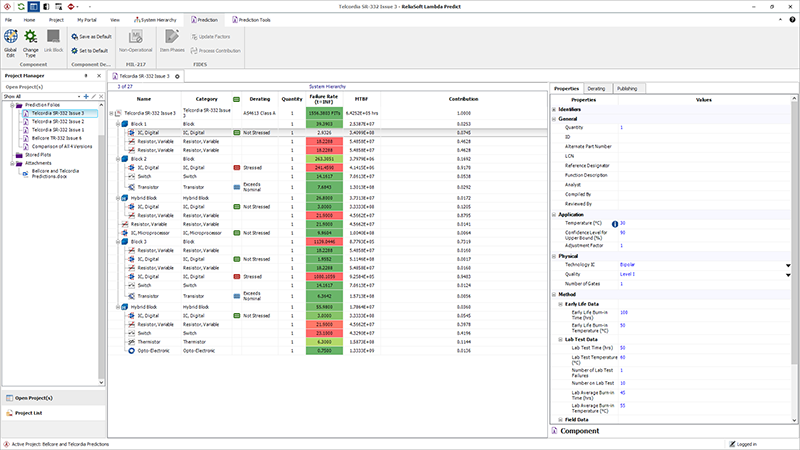The height and width of the screenshot is (450, 800).
Task: Click the Block 2 cube icon
Action: click(x=124, y=159)
